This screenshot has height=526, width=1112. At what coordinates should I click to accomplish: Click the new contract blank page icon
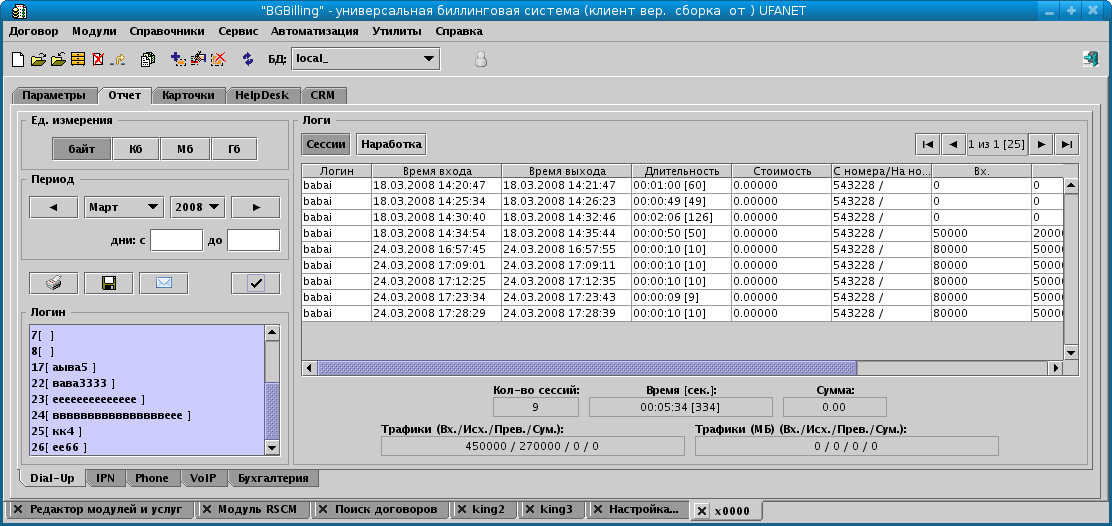17,59
